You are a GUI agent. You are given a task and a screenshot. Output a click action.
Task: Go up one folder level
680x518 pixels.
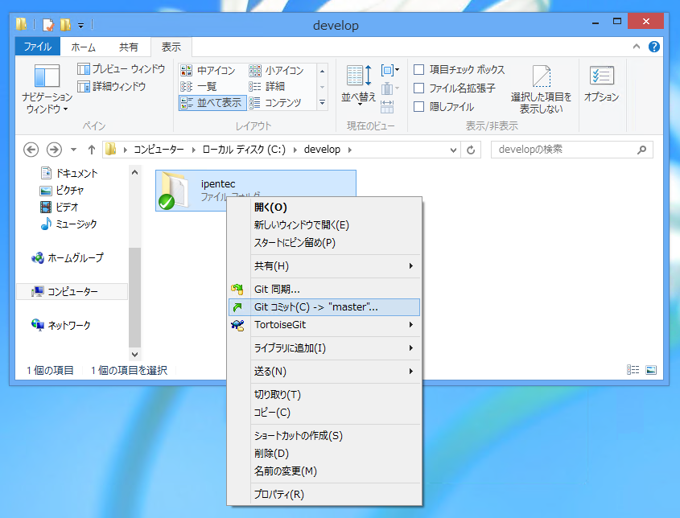[91, 150]
